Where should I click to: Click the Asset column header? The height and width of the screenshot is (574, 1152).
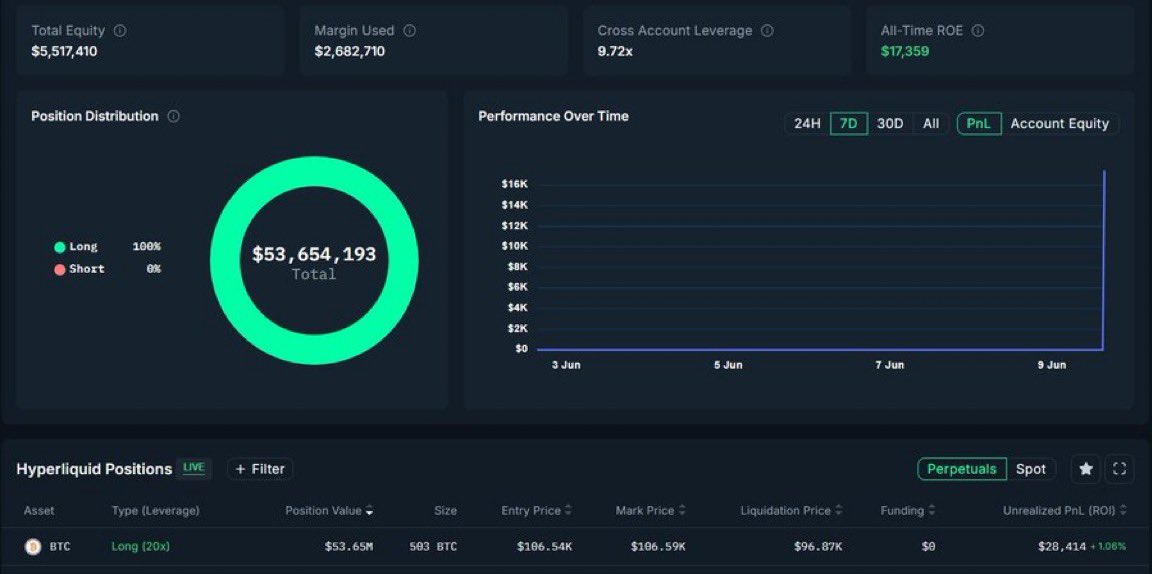[39, 511]
